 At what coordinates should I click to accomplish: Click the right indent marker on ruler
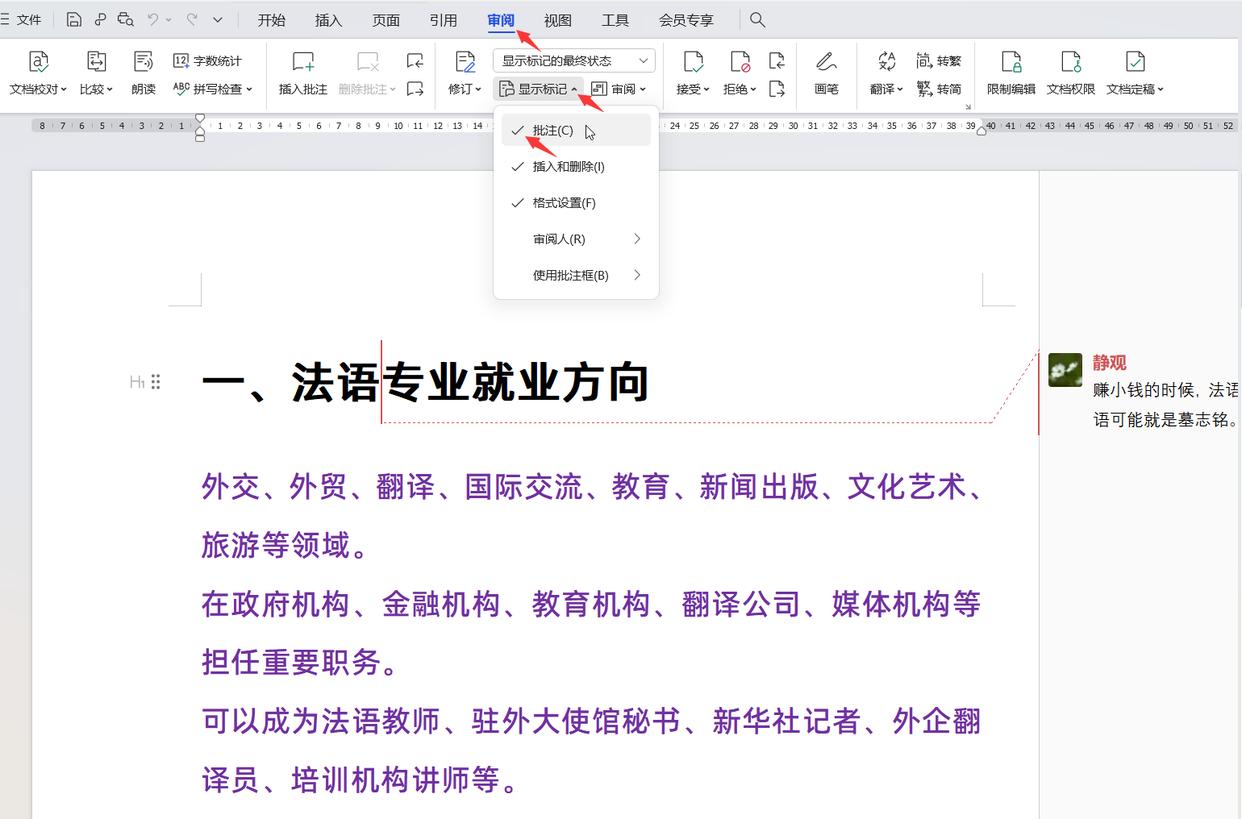(x=981, y=130)
